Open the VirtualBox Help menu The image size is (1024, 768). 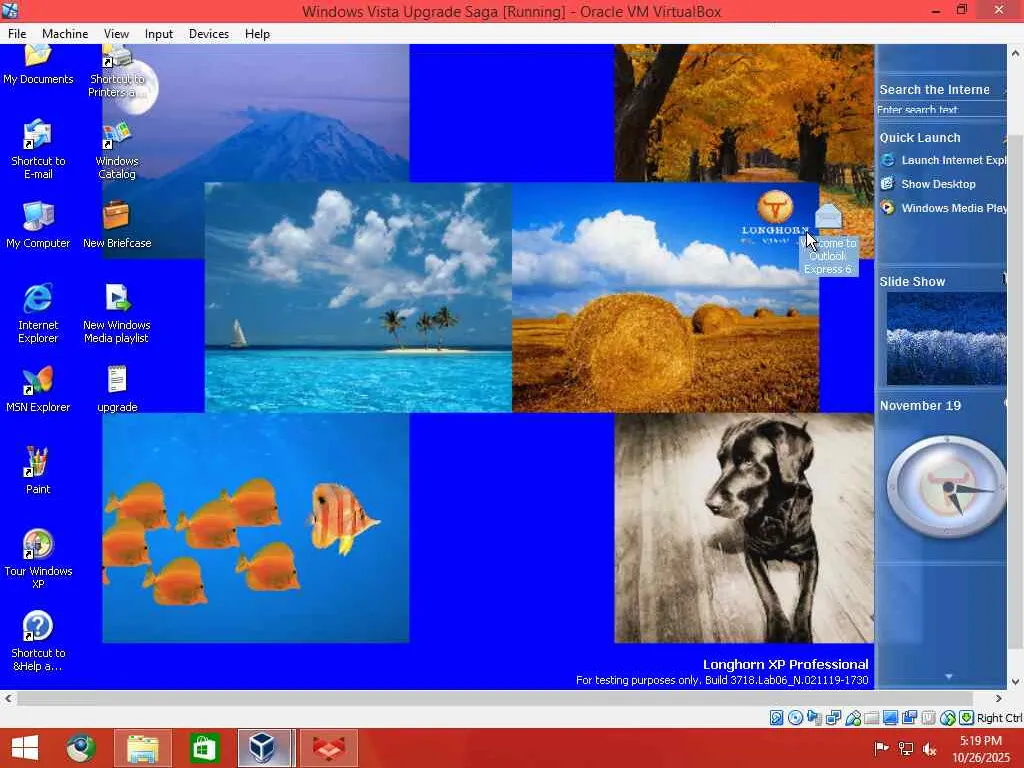[x=257, y=34]
